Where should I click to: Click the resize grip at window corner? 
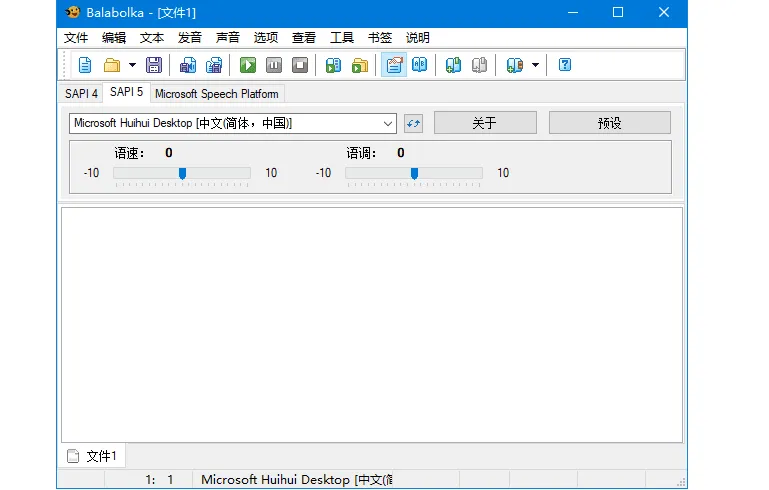[x=681, y=483]
